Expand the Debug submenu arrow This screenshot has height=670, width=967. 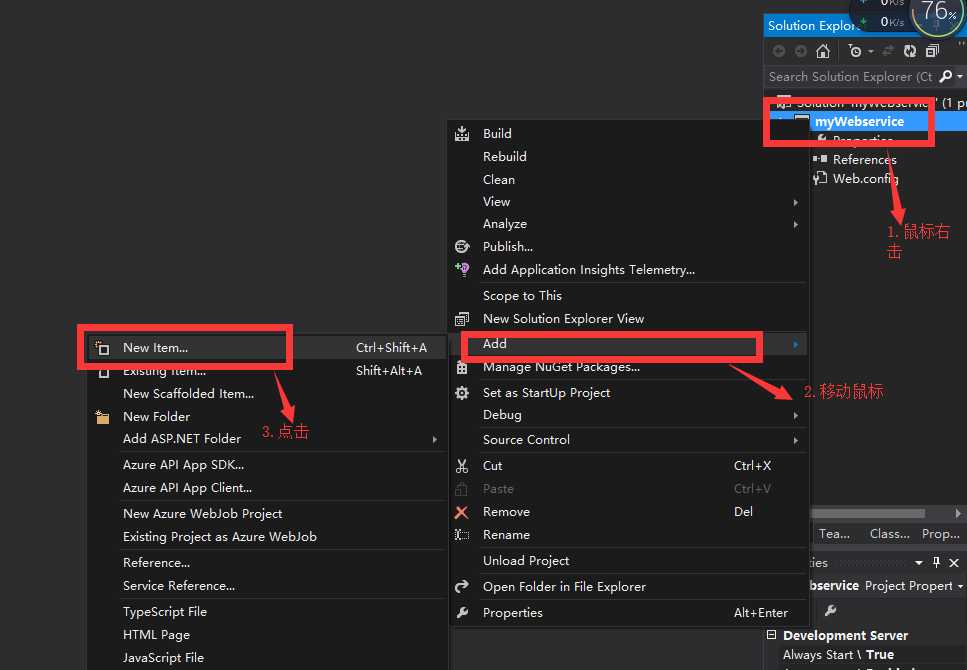click(796, 416)
